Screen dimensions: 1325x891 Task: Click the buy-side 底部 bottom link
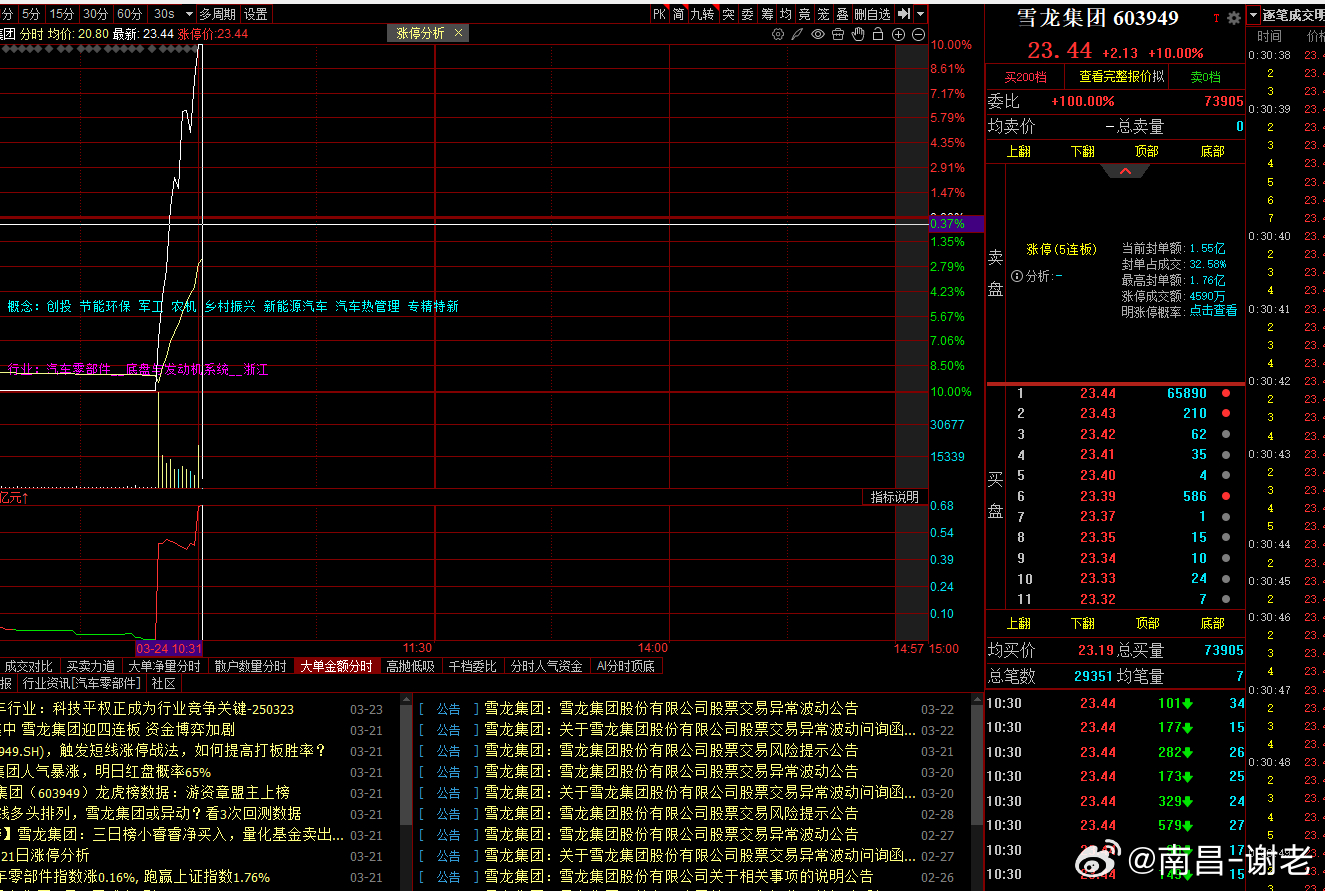(x=1212, y=624)
